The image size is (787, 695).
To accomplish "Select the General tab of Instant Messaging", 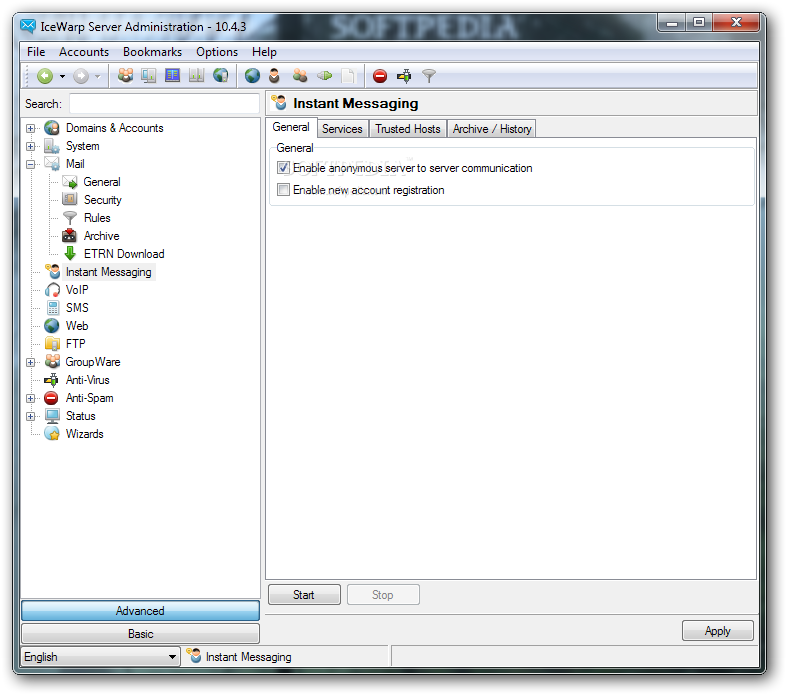I will pos(291,127).
